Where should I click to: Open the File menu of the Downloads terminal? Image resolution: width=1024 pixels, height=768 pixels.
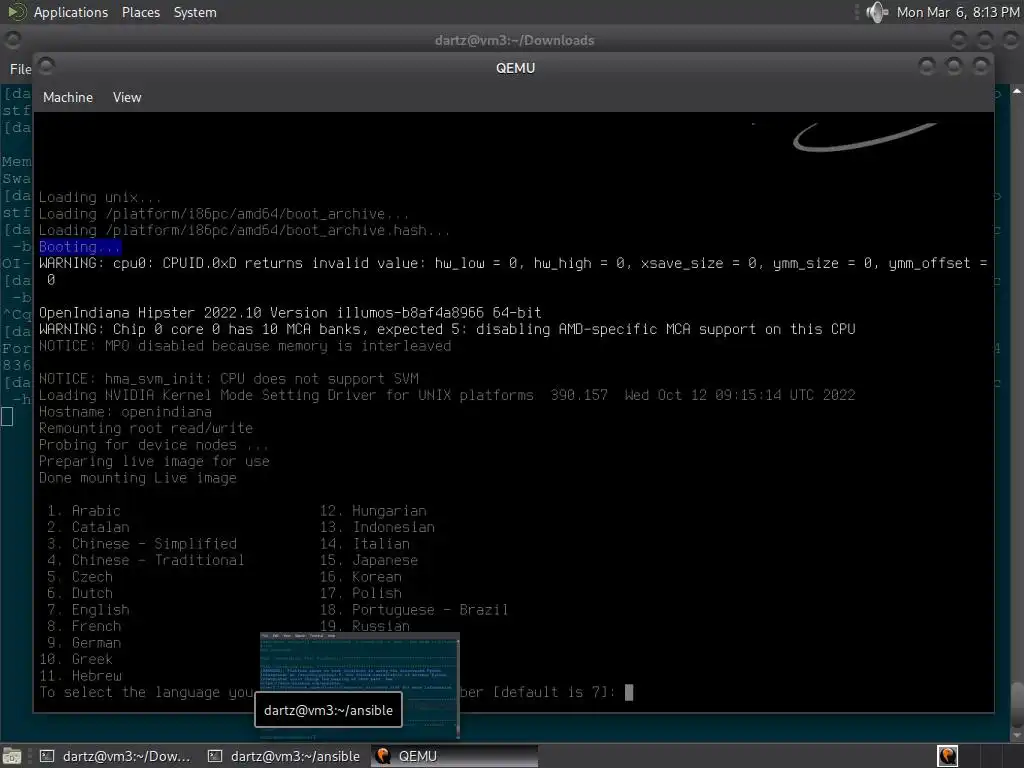pyautogui.click(x=20, y=69)
